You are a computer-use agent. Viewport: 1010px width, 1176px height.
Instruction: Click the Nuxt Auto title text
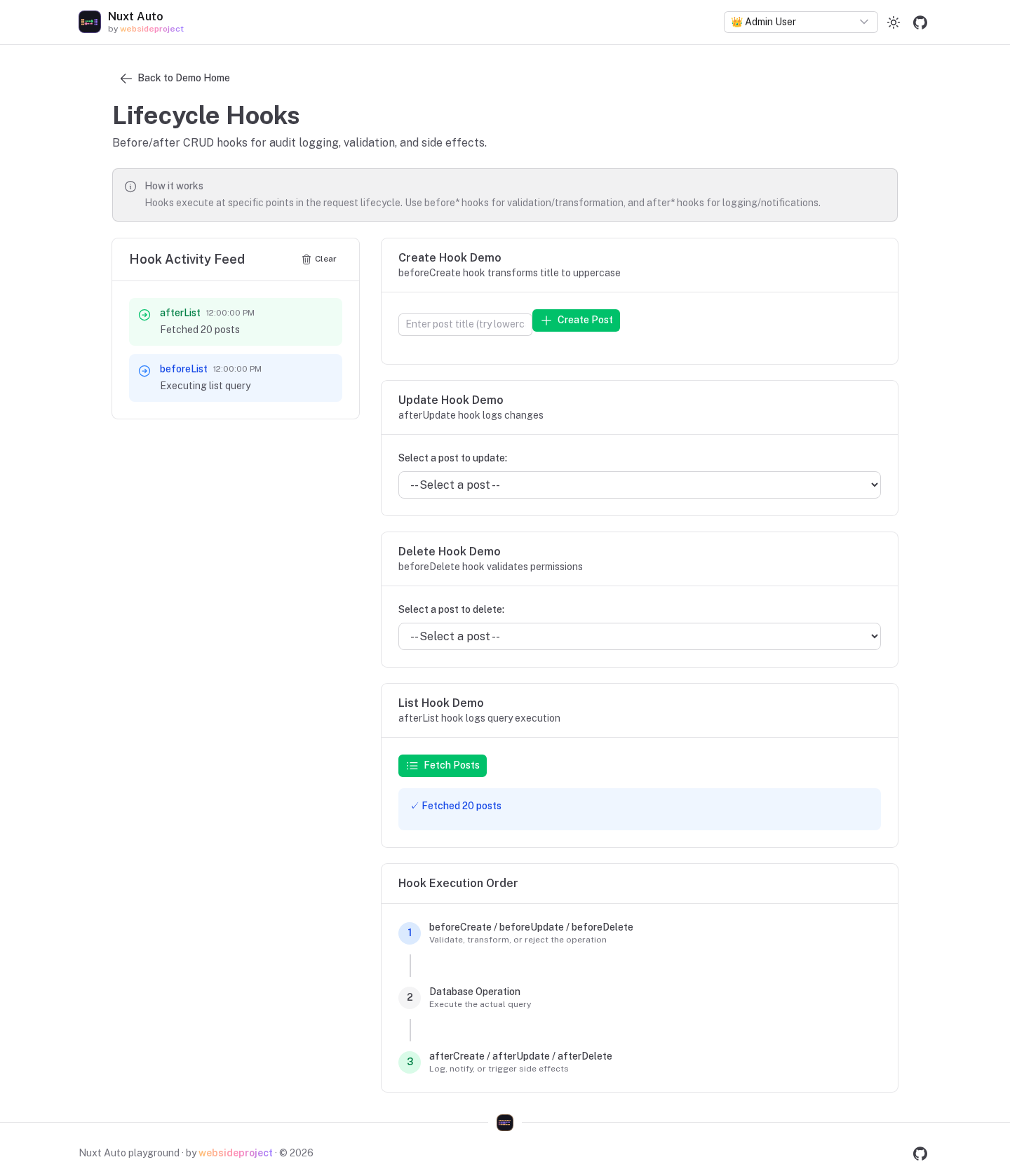click(x=135, y=17)
